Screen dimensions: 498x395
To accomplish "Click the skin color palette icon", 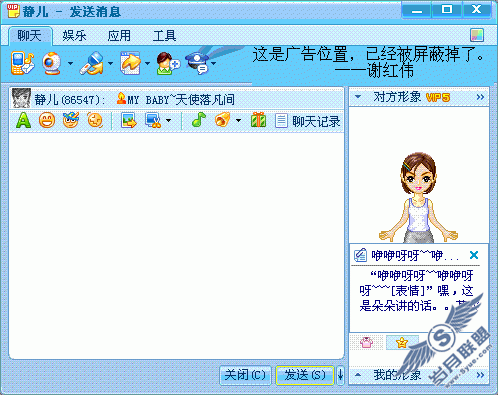I will (477, 35).
